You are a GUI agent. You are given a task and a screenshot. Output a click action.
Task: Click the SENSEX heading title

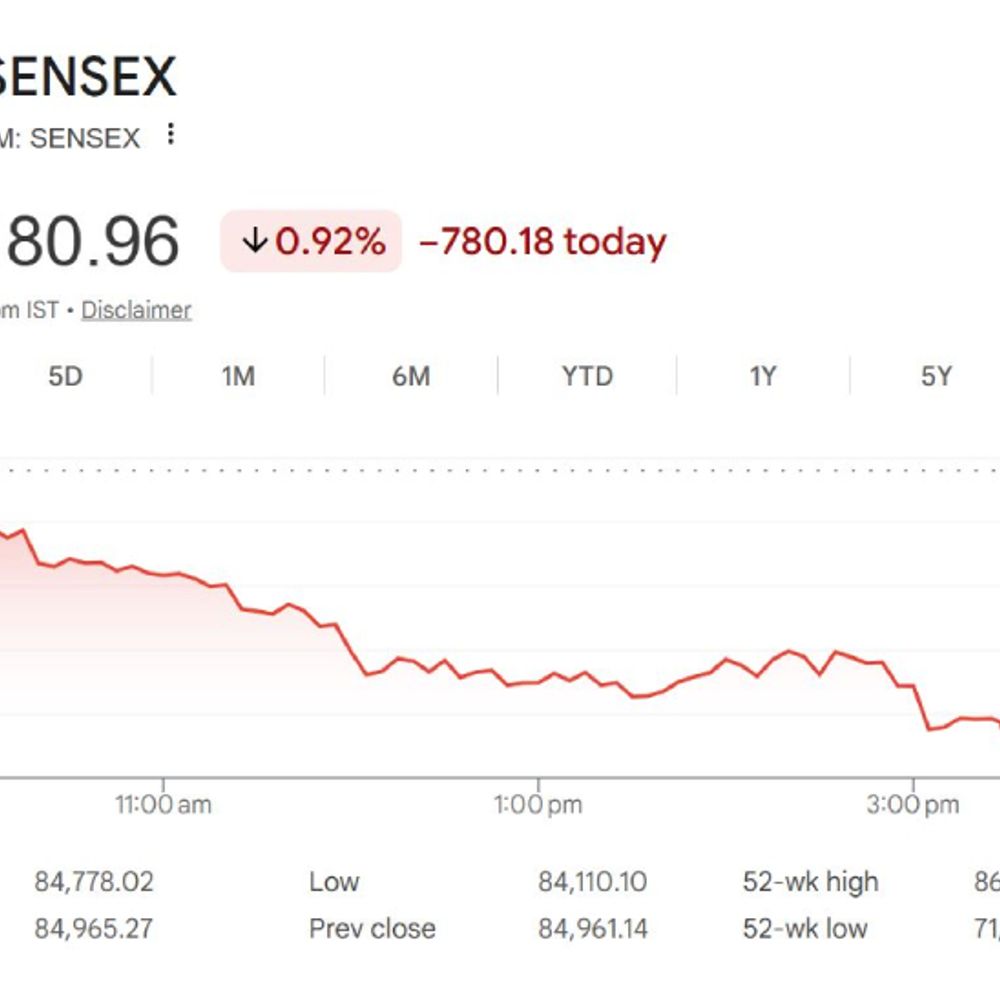click(88, 77)
